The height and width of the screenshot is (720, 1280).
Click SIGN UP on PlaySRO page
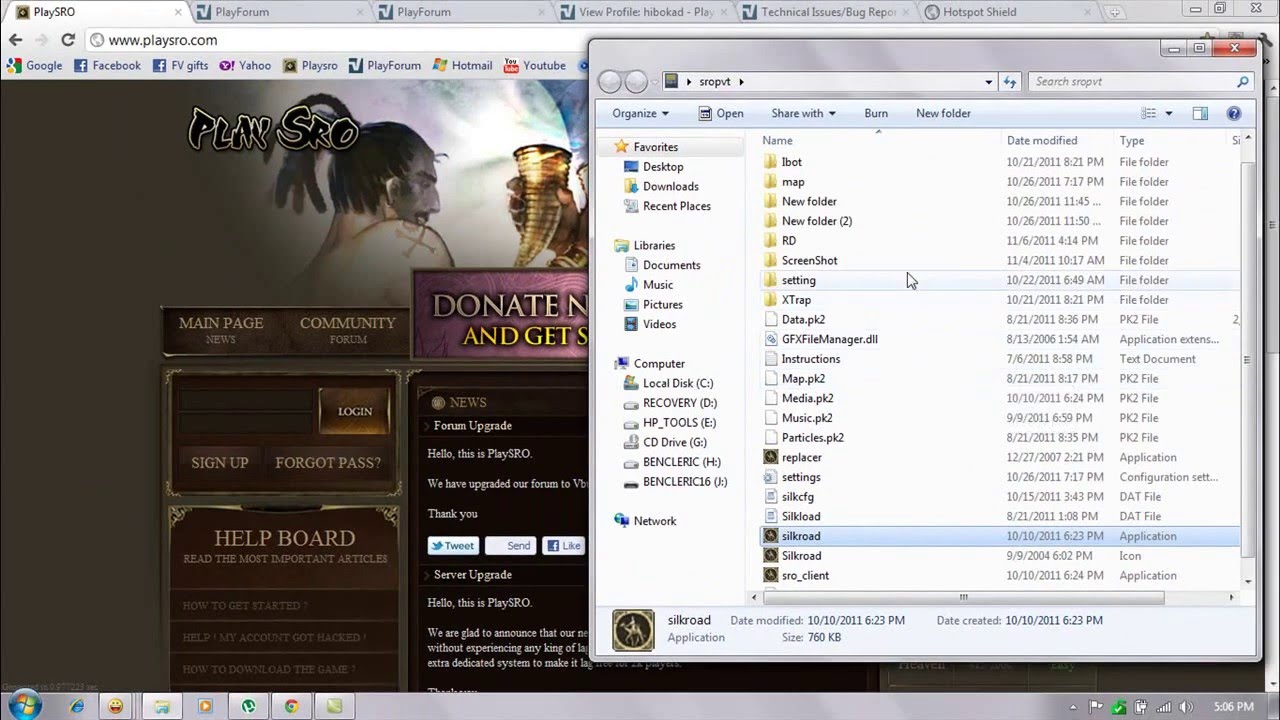coord(220,463)
